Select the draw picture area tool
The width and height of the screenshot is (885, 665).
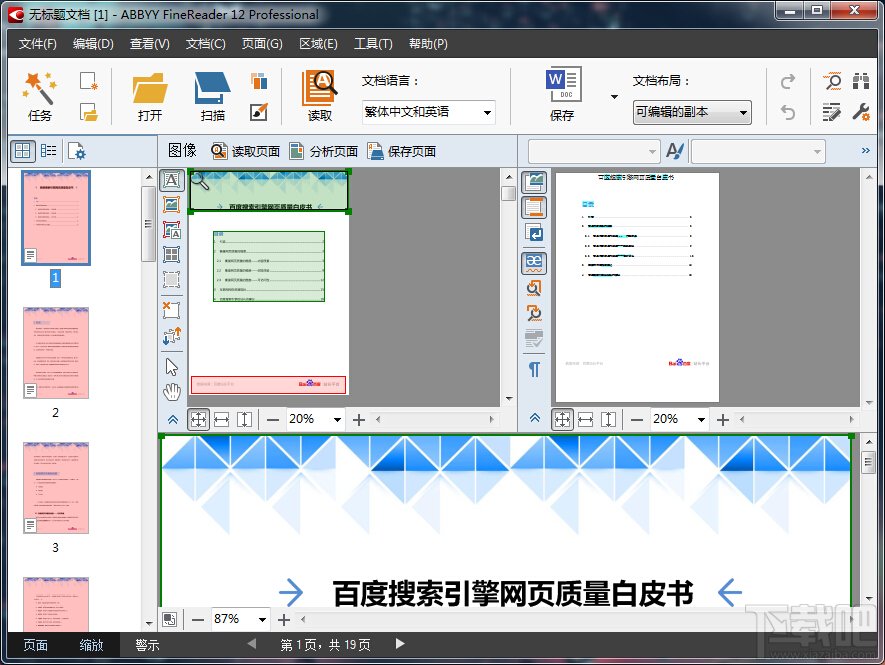click(x=172, y=204)
